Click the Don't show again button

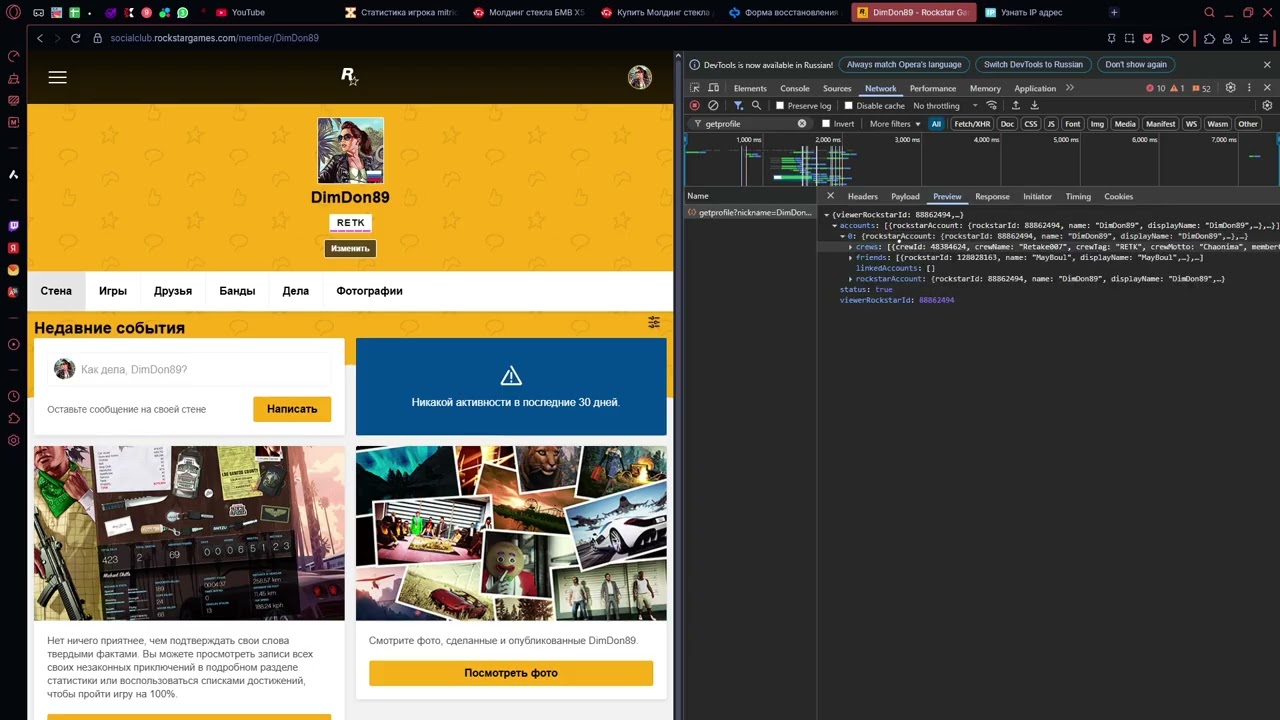click(x=1136, y=65)
